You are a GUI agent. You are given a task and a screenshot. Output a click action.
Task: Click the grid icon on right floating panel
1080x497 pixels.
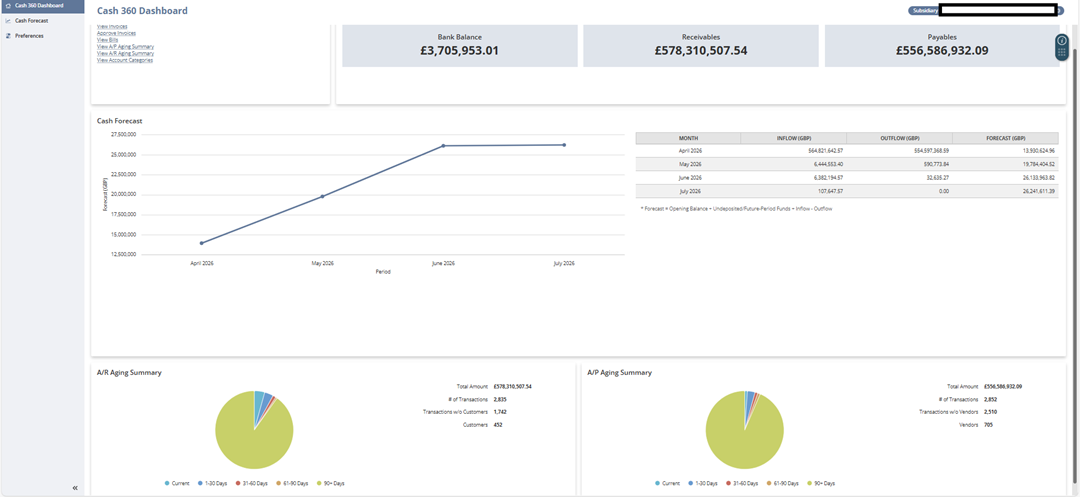click(1062, 53)
